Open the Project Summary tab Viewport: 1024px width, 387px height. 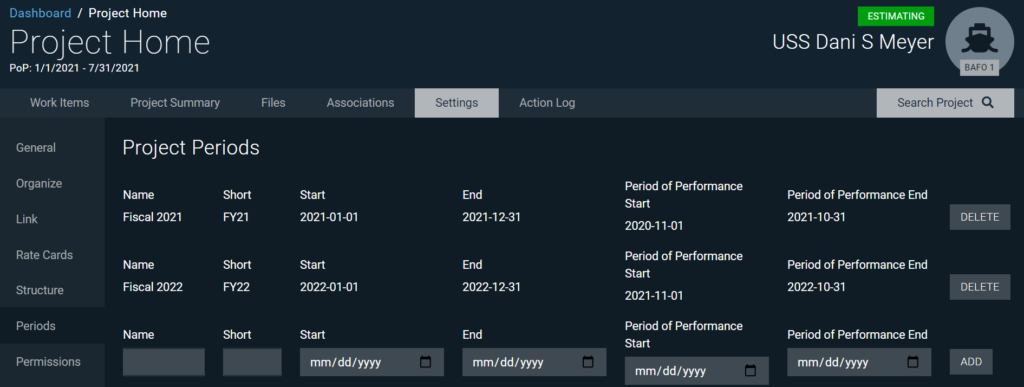click(175, 102)
